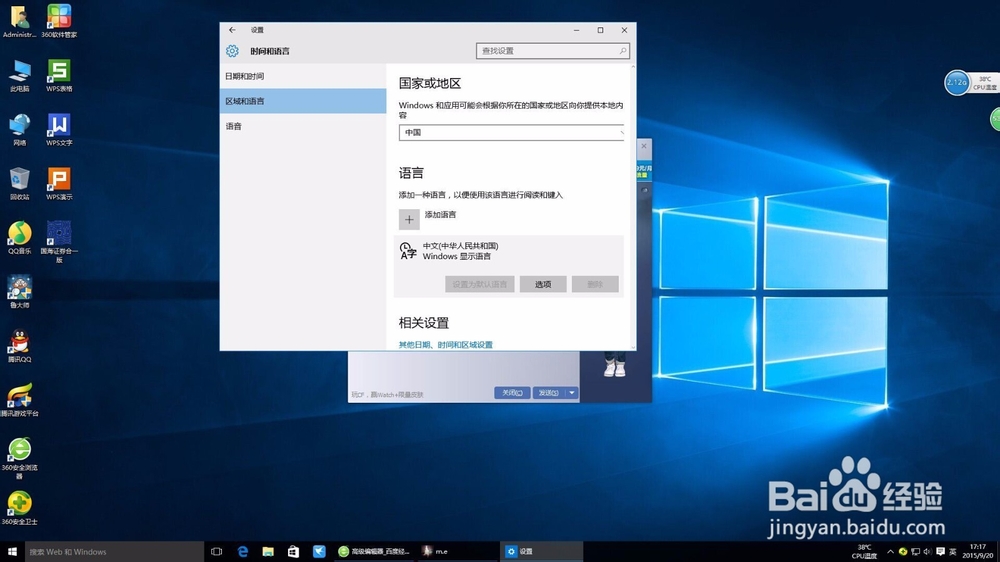Screen dimensions: 1000x562
Task: Open File Explorer from the taskbar
Action: coord(268,551)
